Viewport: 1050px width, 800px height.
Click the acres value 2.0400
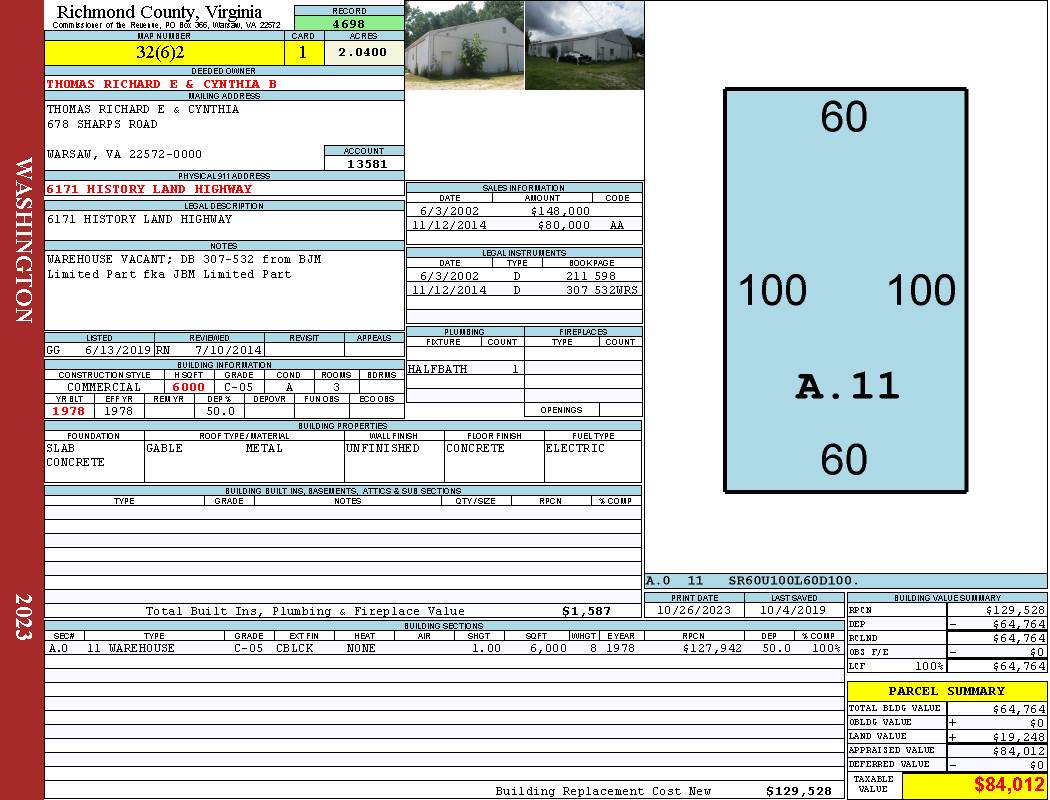(x=362, y=52)
